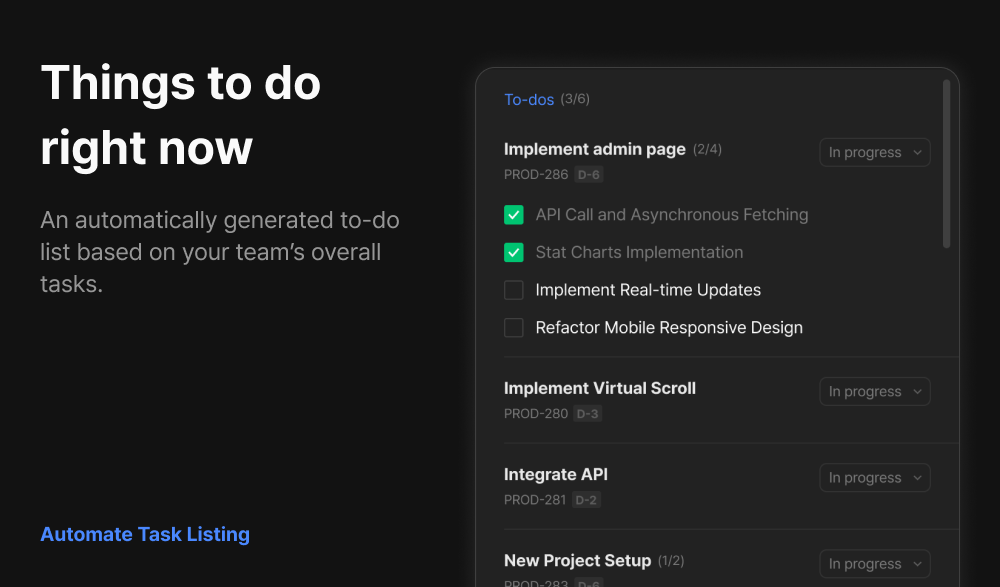Open status dropdown for Implement Virtual Scroll

(874, 392)
